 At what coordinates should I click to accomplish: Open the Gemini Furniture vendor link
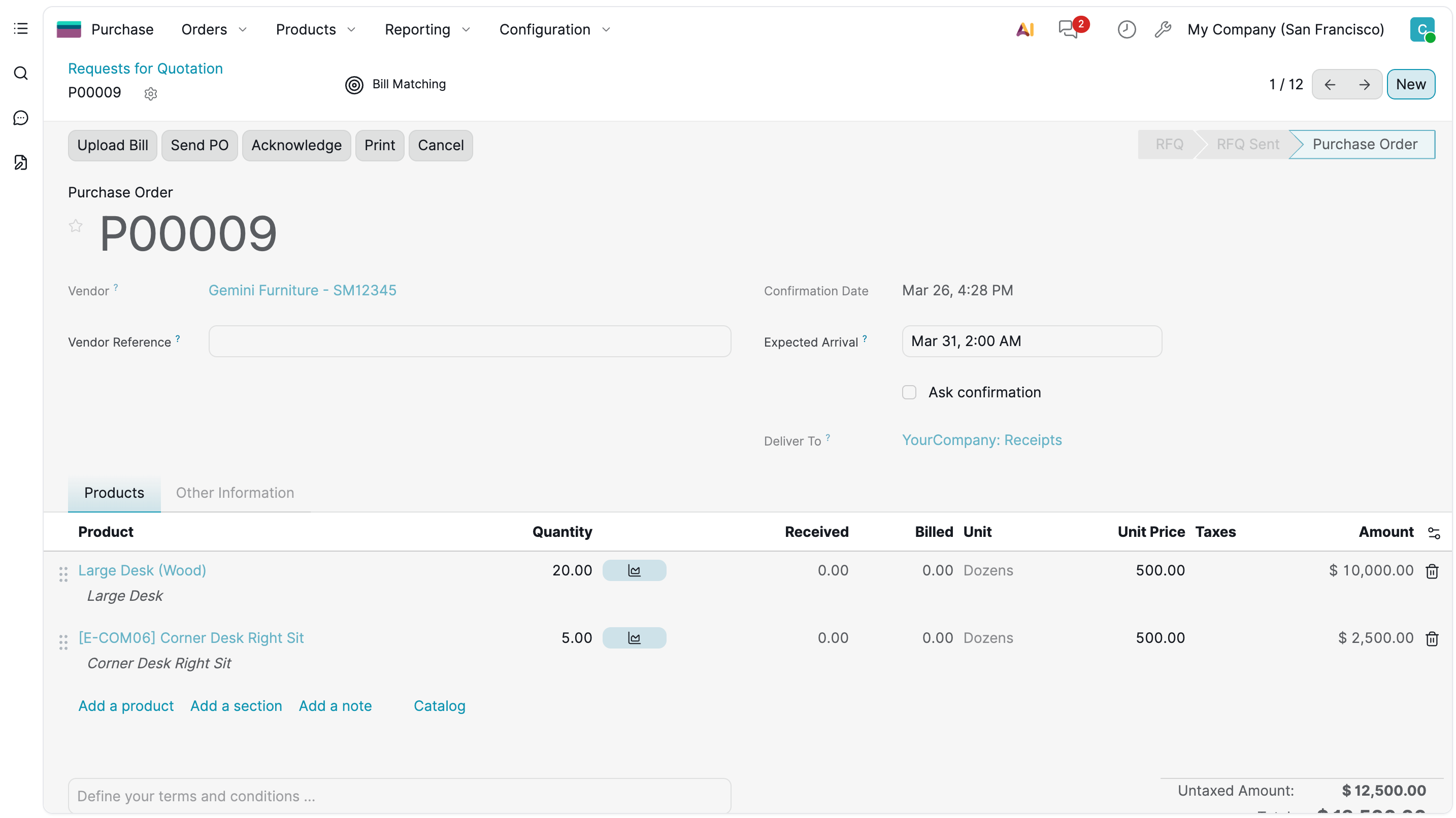point(303,290)
